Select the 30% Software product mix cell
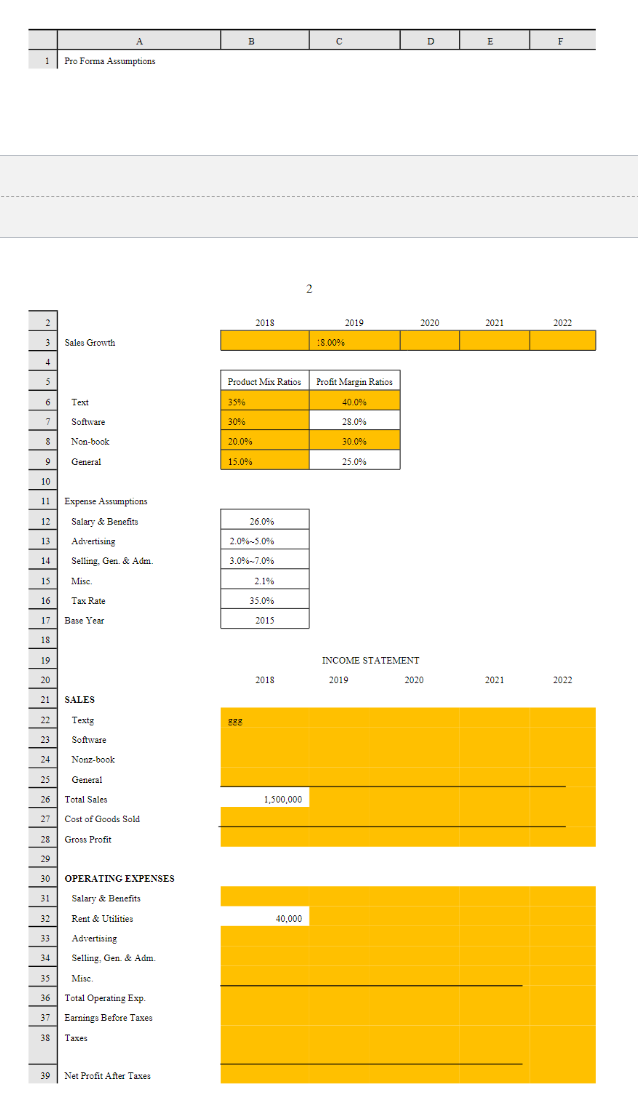 click(x=264, y=421)
